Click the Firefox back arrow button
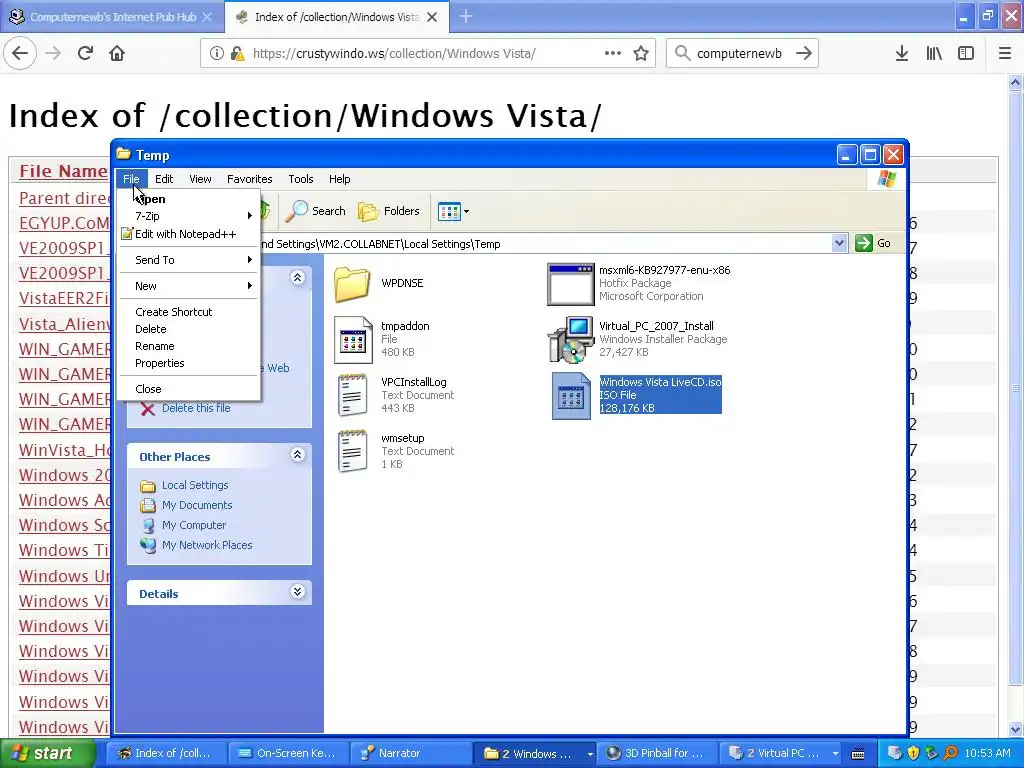This screenshot has width=1024, height=768. pos(20,53)
